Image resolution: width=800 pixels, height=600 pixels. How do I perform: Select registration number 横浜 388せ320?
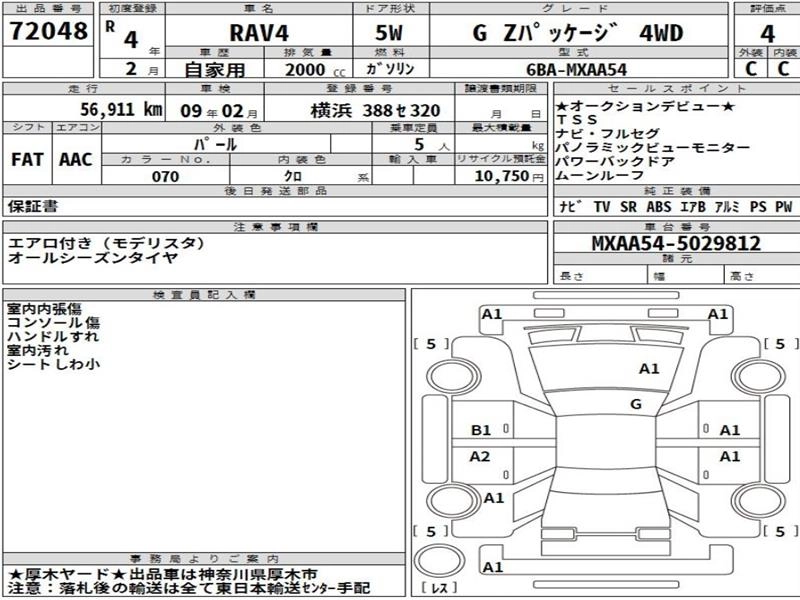pyautogui.click(x=375, y=110)
